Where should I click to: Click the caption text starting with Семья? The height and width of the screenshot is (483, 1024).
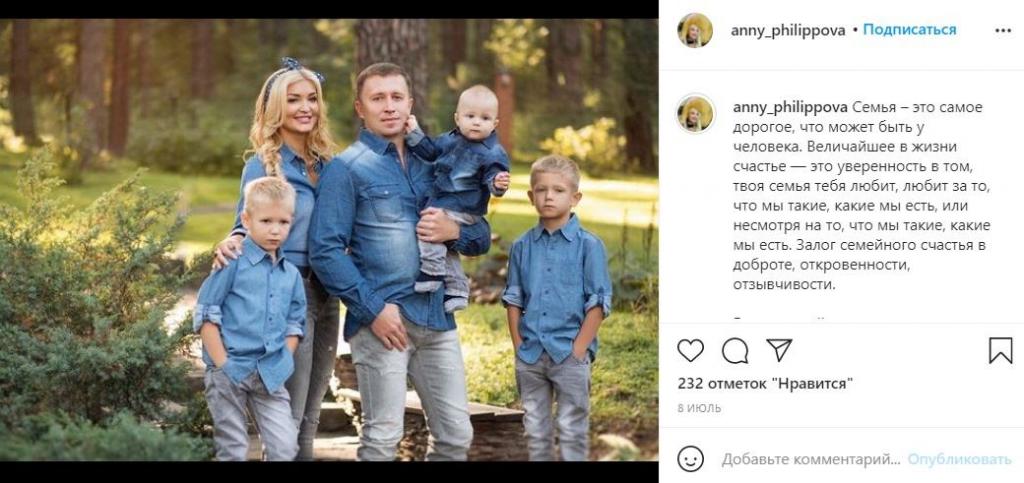862,196
